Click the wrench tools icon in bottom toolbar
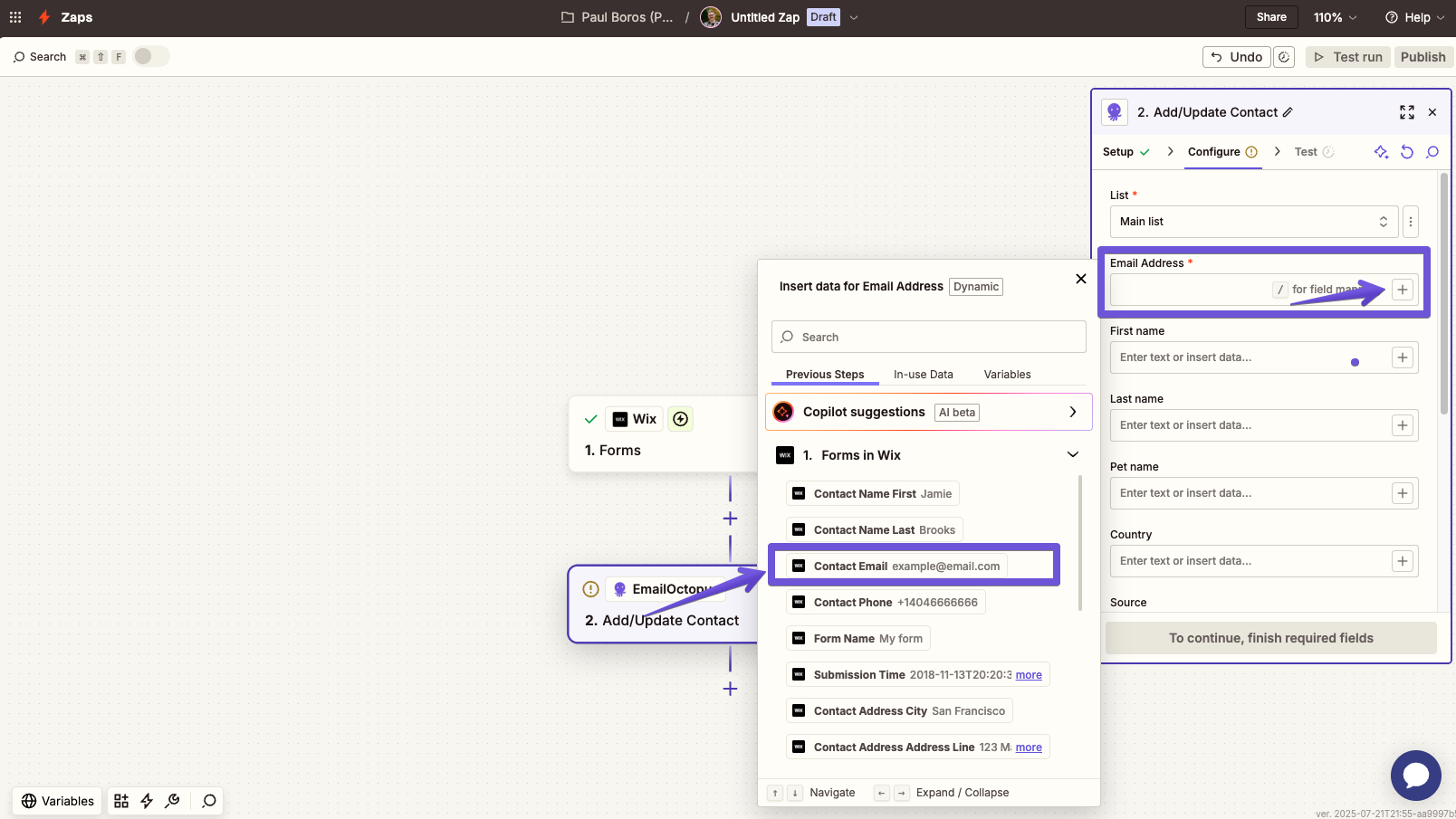This screenshot has height=819, width=1456. click(172, 801)
